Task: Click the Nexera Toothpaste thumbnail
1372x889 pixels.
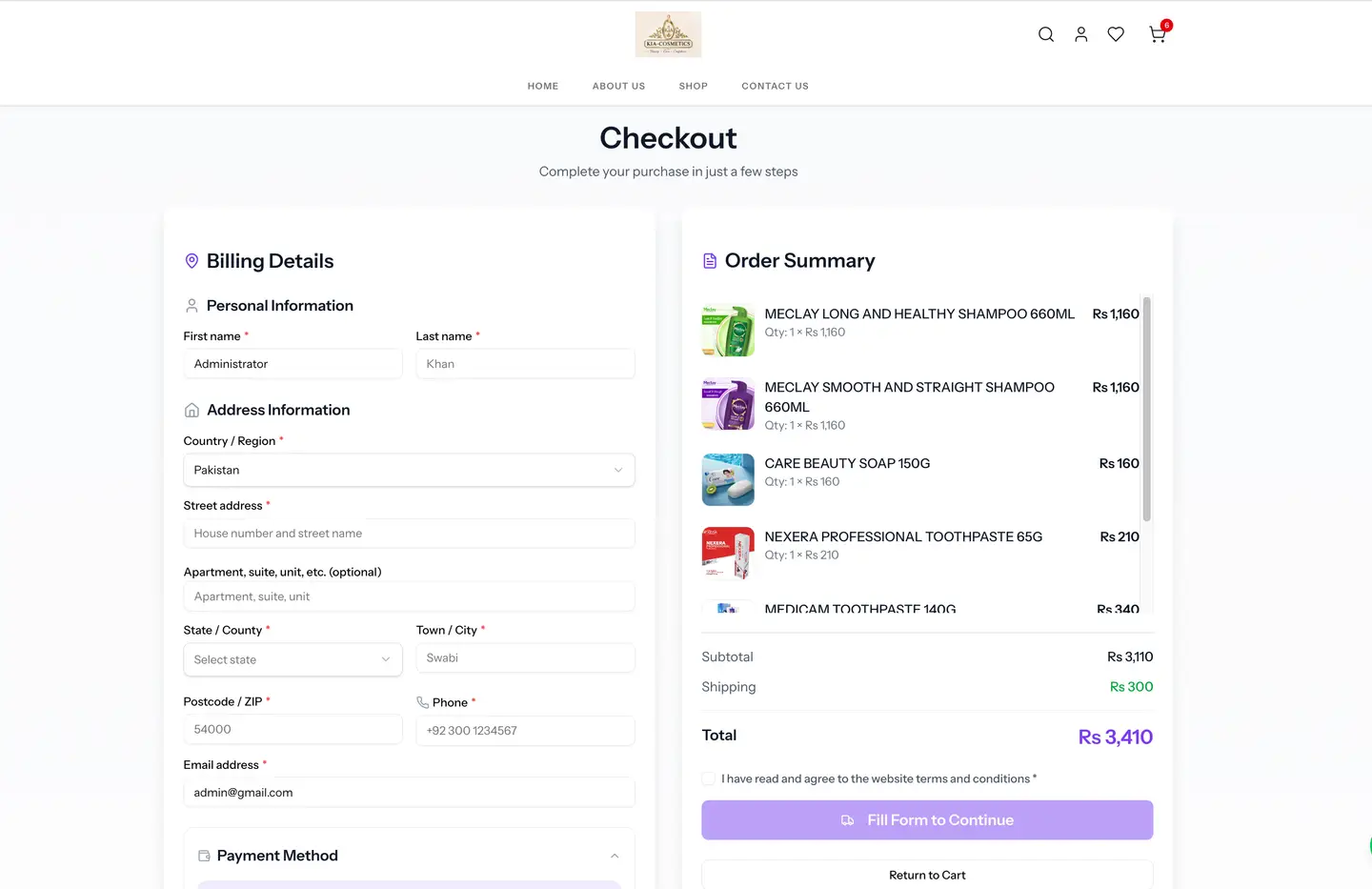Action: [728, 553]
